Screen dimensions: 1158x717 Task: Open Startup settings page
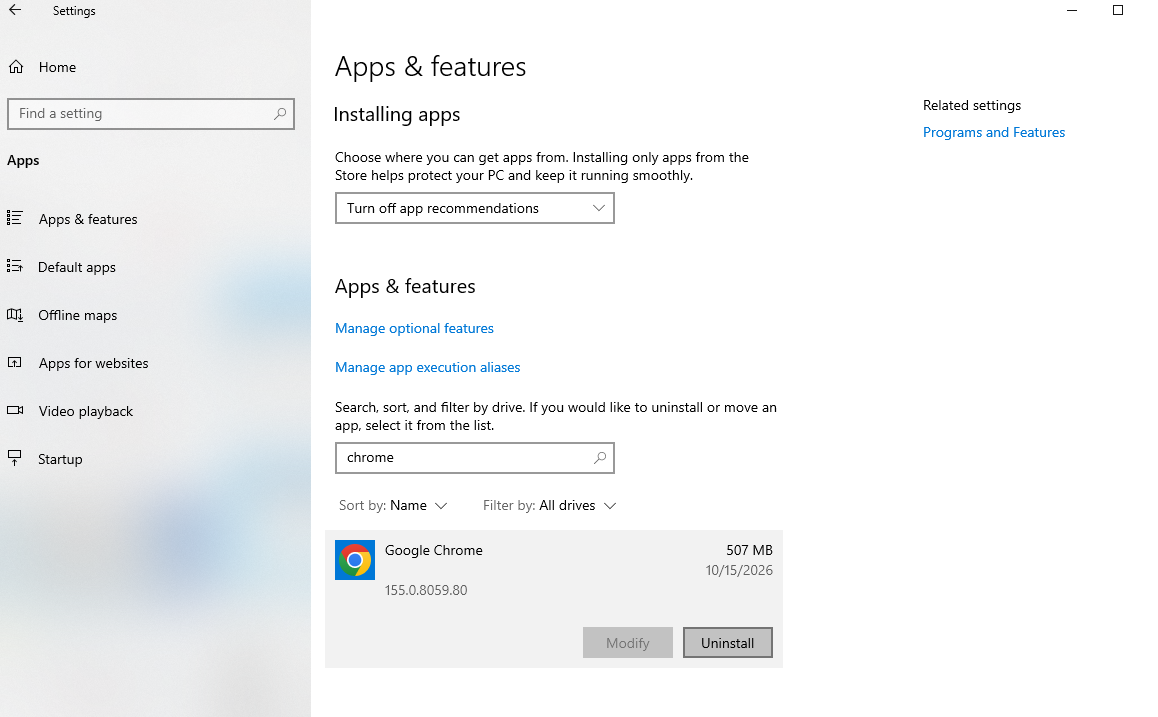click(61, 459)
